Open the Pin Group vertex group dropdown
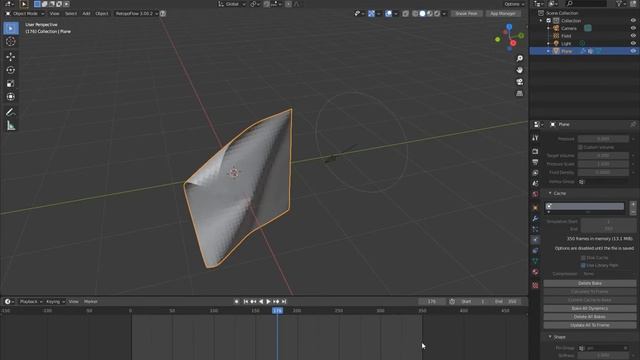The width and height of the screenshot is (640, 360). (604, 348)
